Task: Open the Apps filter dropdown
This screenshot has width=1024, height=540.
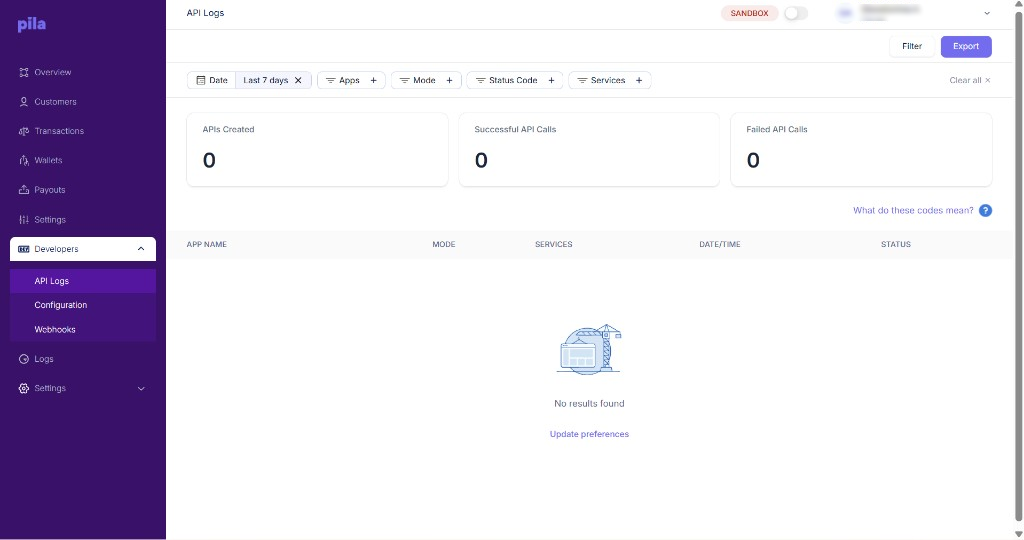Action: click(x=351, y=80)
